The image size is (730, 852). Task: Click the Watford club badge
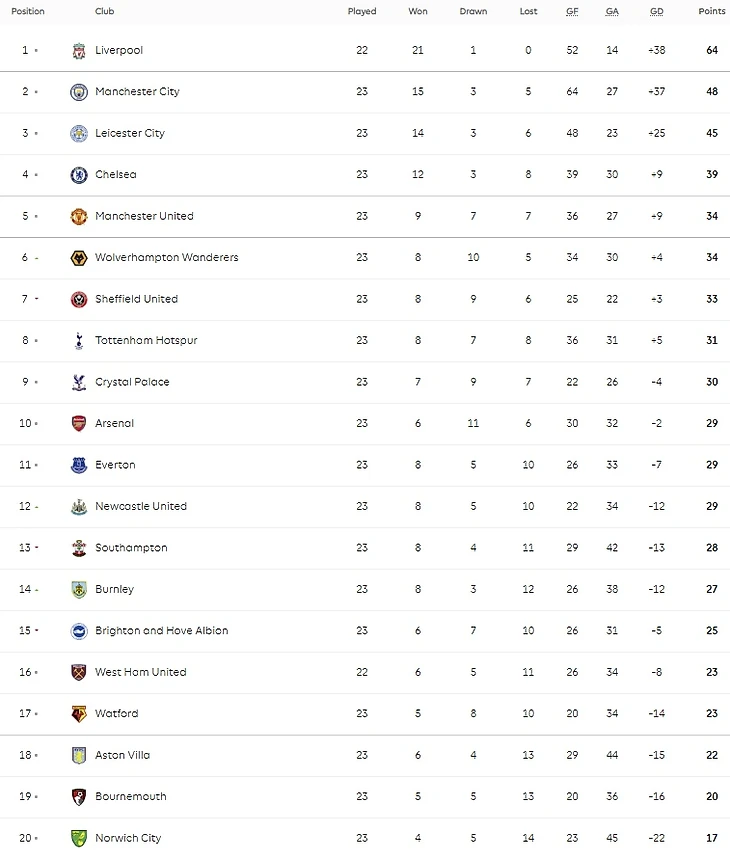(79, 714)
